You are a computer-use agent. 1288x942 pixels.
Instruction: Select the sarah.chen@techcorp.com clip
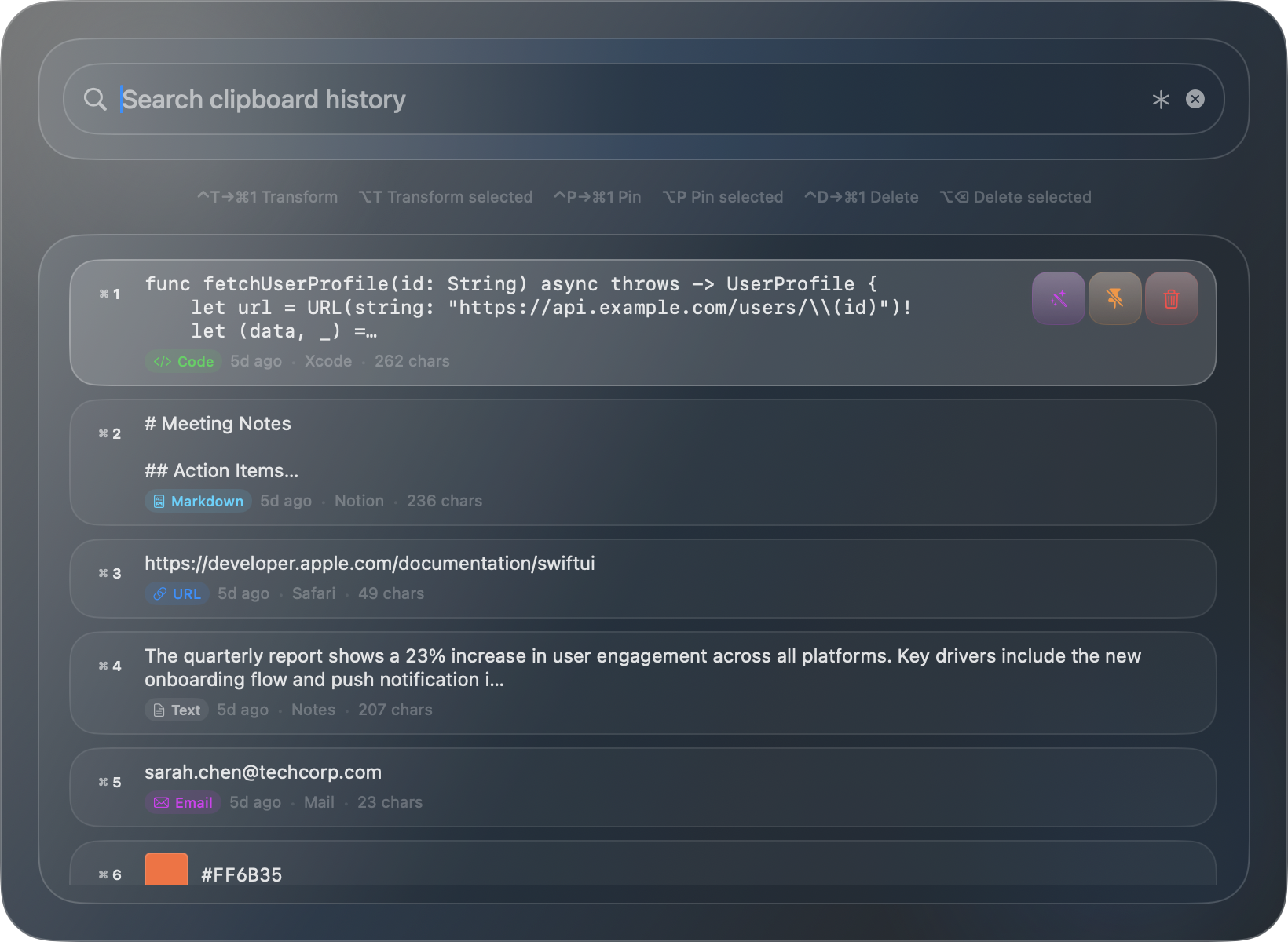[x=643, y=787]
